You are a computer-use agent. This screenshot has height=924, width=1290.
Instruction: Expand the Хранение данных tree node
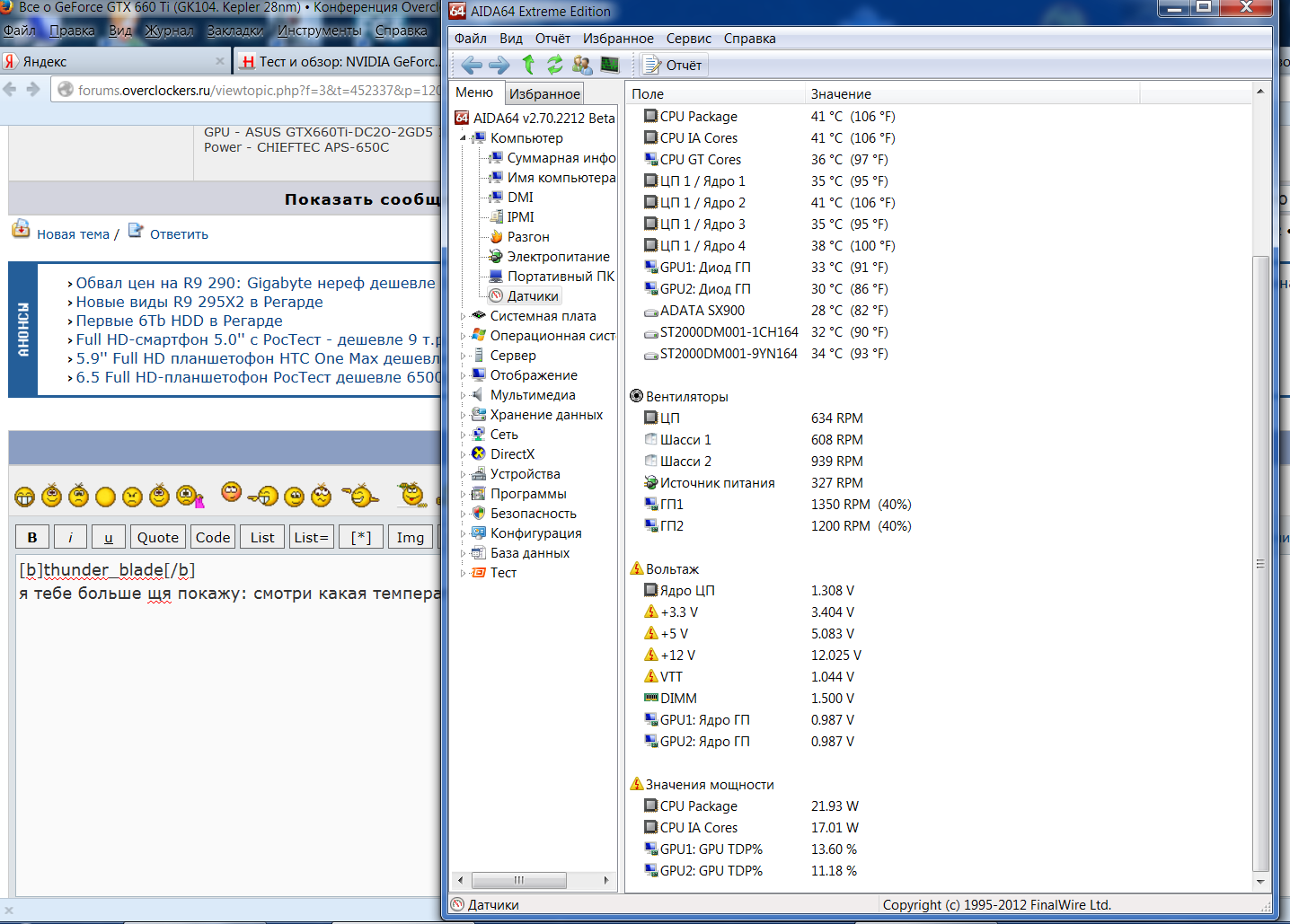[x=464, y=415]
